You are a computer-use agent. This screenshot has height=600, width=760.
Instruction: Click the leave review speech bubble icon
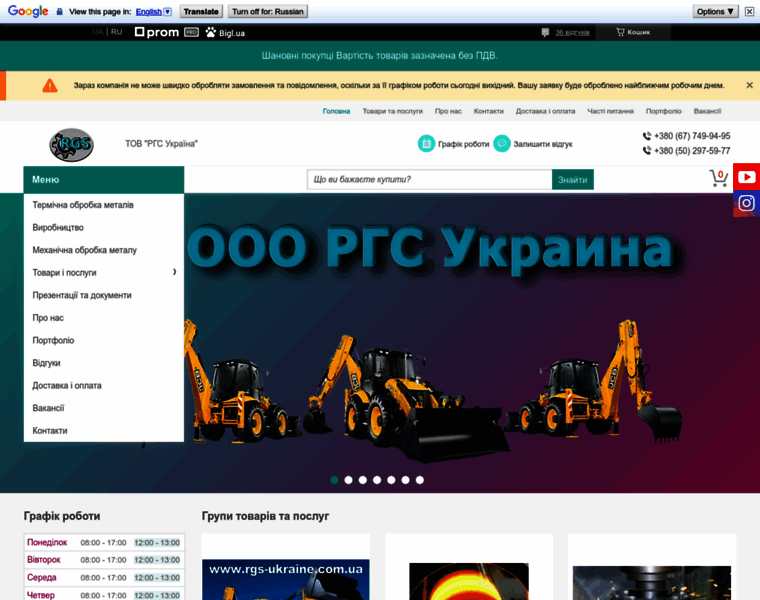click(x=502, y=143)
